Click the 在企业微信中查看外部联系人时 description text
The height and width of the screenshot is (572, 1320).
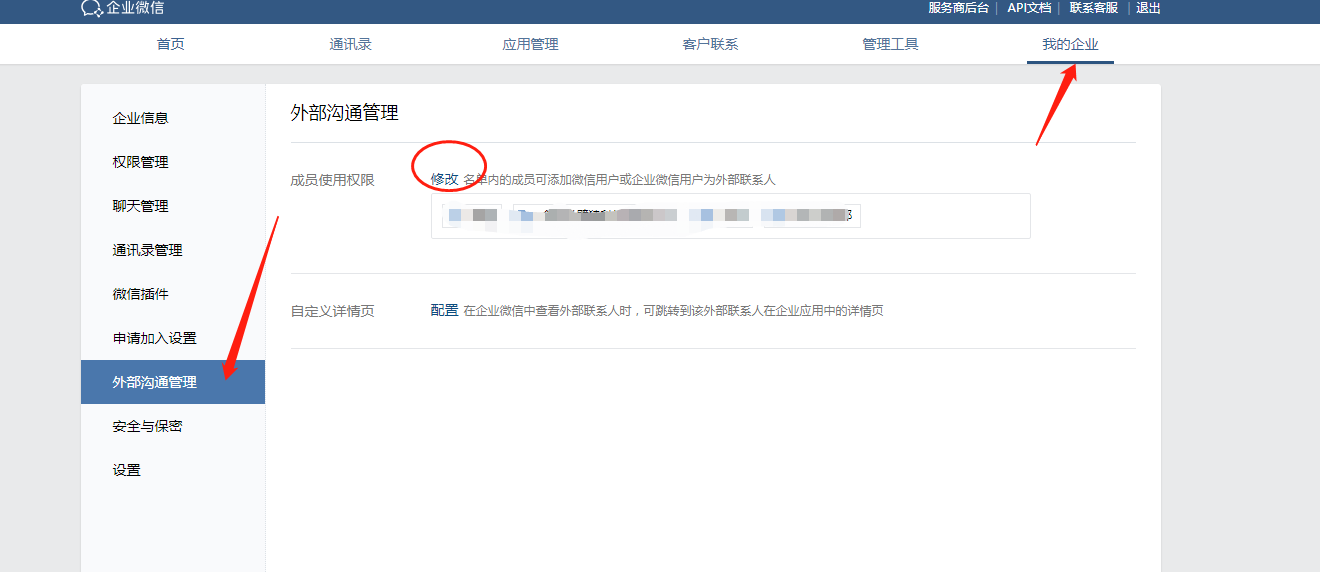coord(673,311)
